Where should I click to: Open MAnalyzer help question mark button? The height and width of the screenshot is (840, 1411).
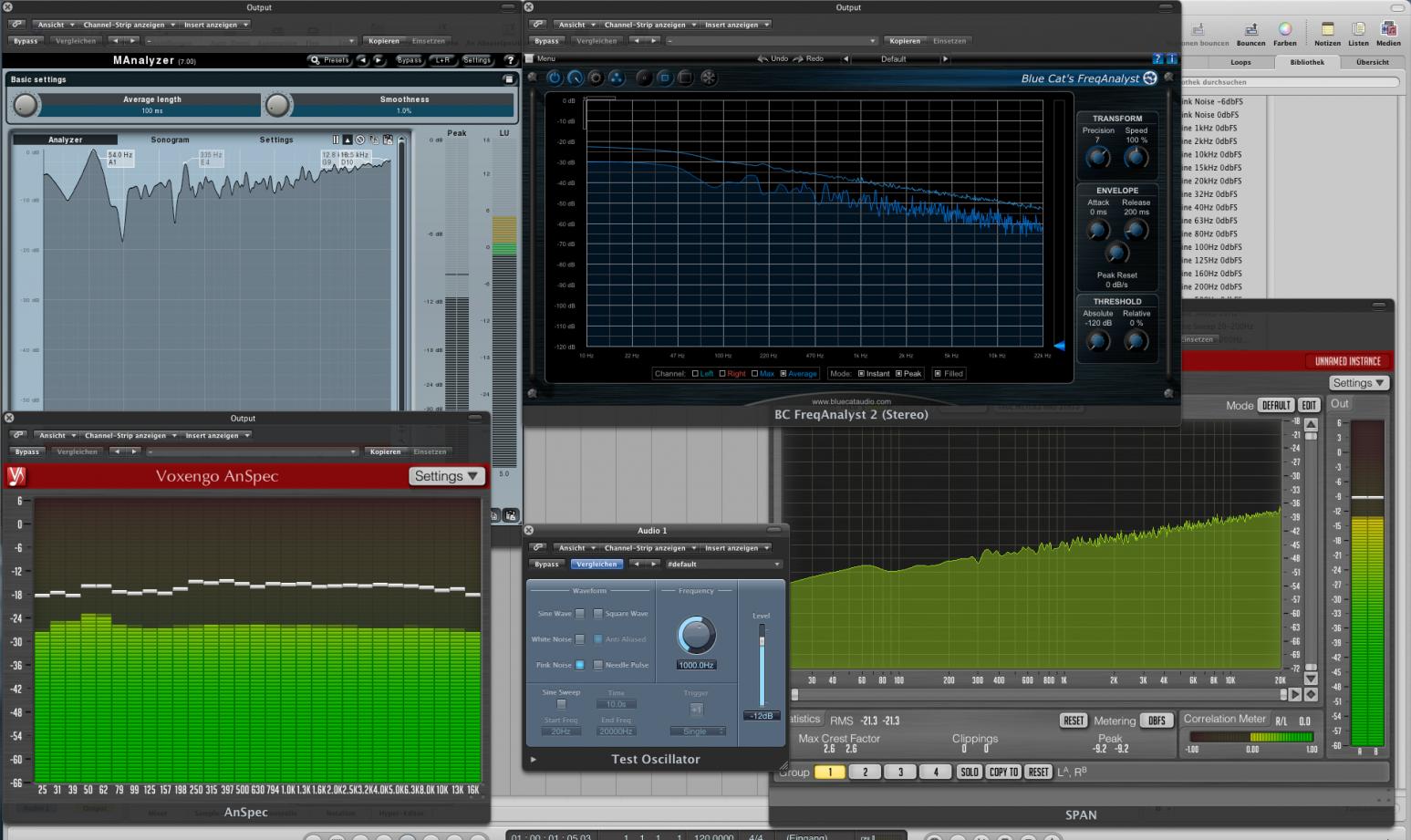(509, 60)
